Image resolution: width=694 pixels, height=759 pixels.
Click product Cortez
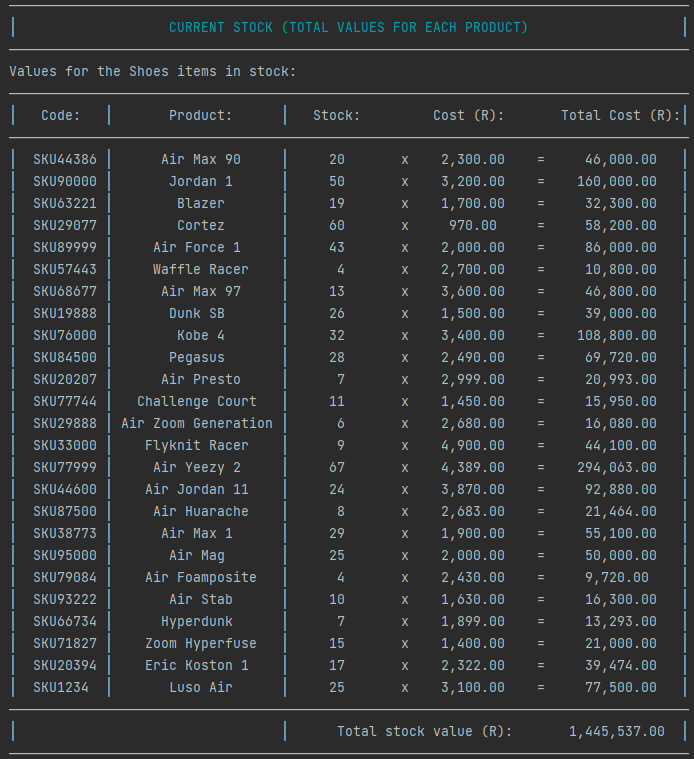click(201, 226)
